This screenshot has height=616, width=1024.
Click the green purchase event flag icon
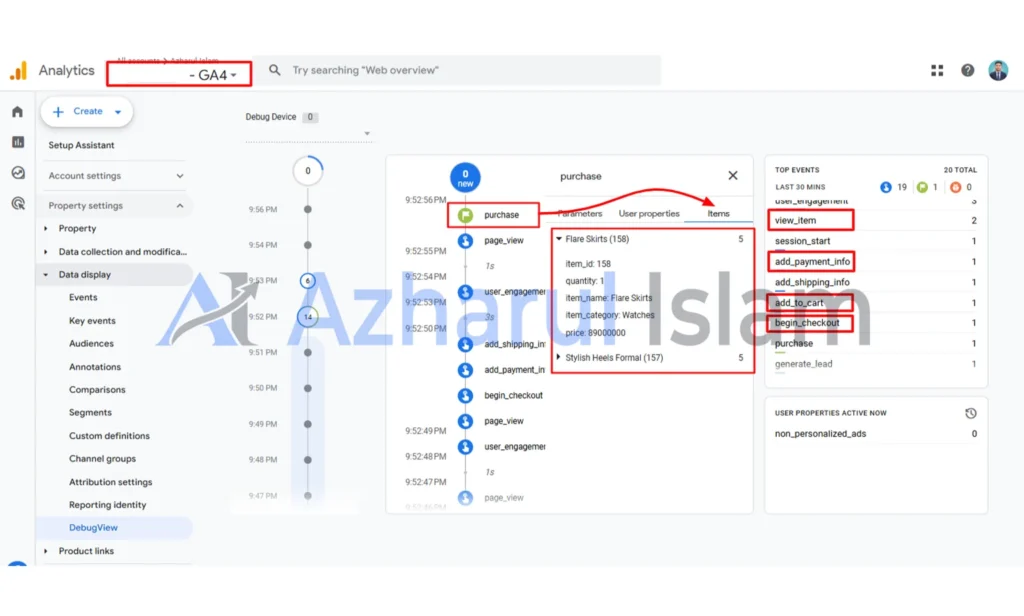coord(465,215)
